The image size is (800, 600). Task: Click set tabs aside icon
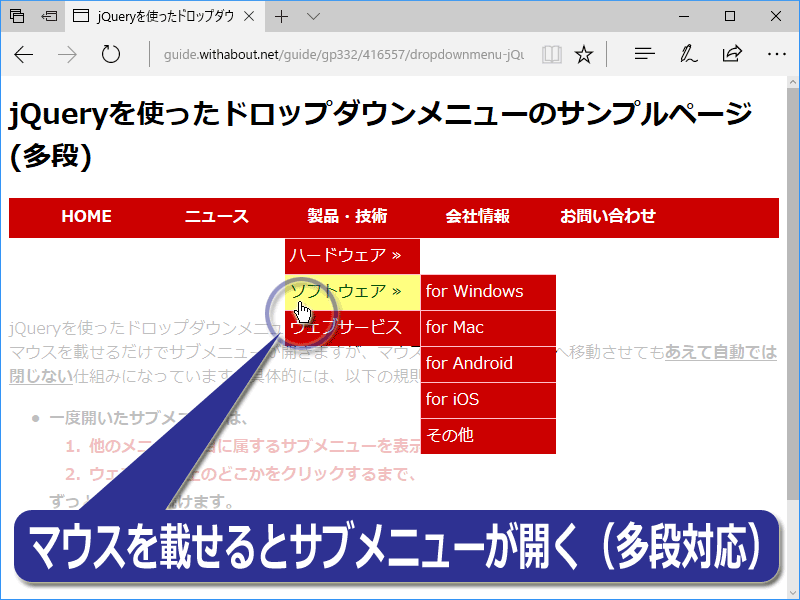[49, 16]
